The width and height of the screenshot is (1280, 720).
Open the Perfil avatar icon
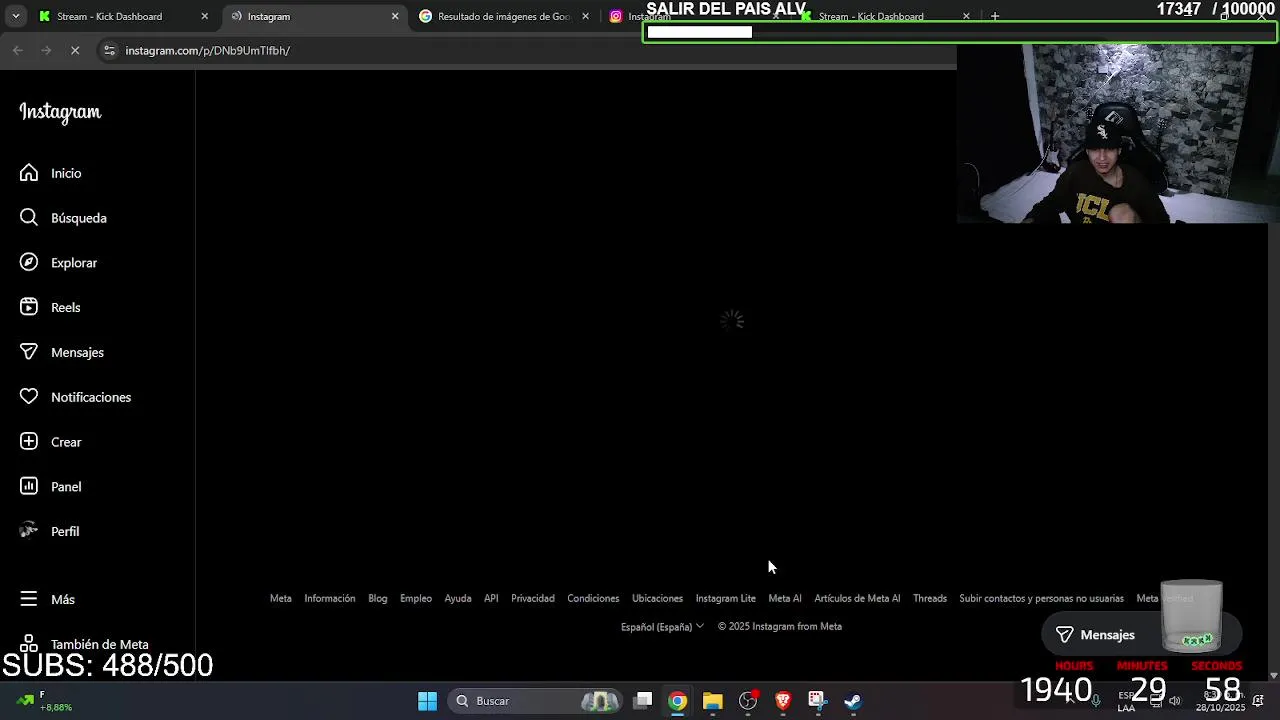click(29, 531)
